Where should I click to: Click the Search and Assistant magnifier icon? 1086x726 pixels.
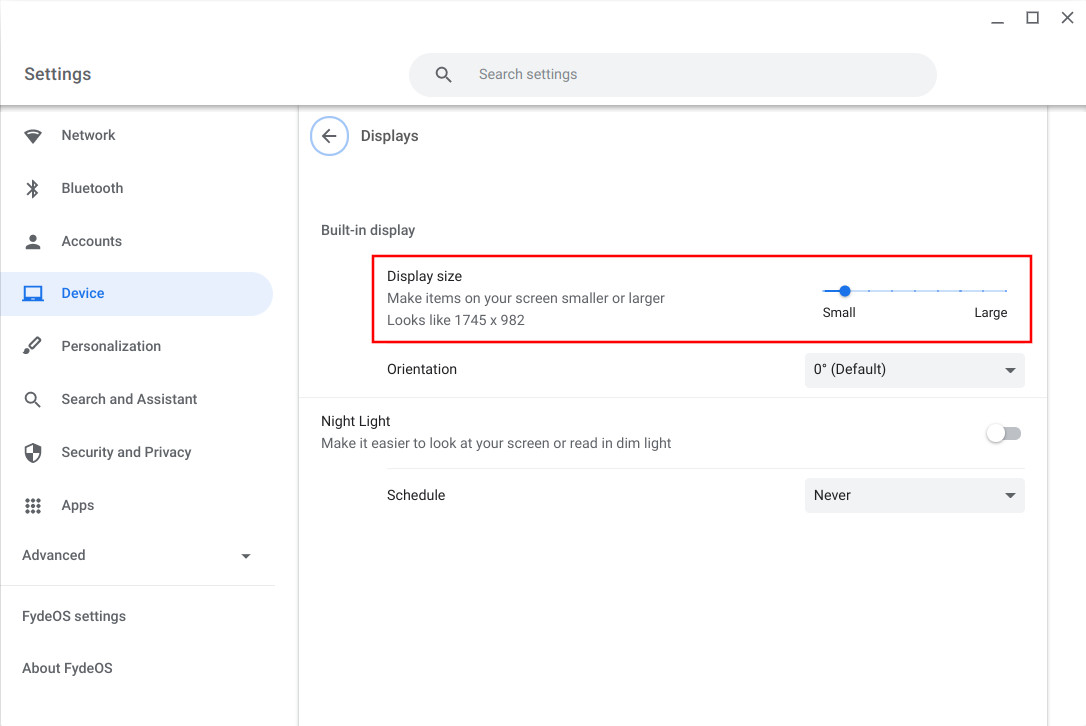pyautogui.click(x=33, y=400)
